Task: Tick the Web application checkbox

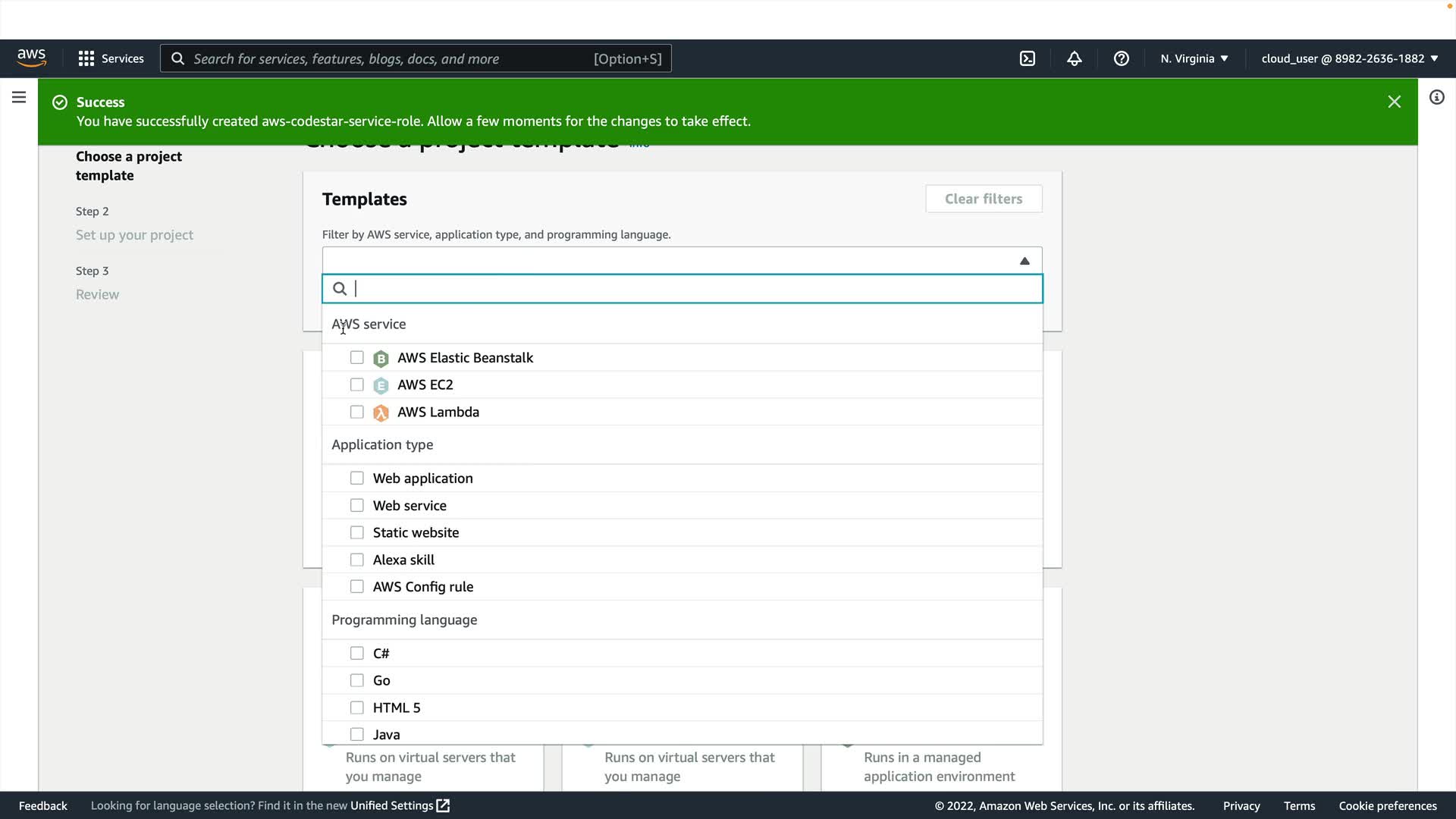Action: coord(356,478)
